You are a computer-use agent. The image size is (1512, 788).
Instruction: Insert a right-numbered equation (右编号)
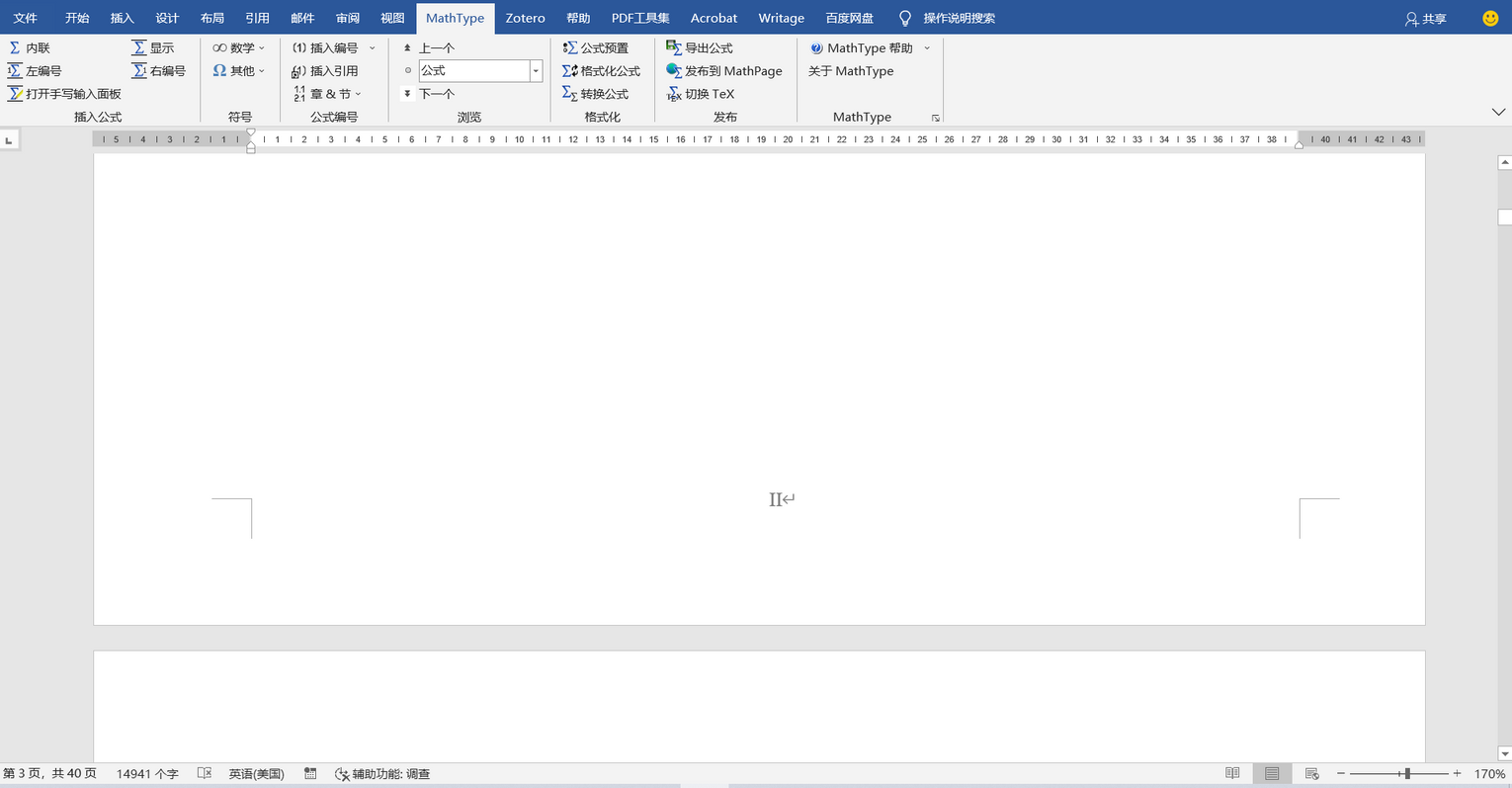pos(159,71)
